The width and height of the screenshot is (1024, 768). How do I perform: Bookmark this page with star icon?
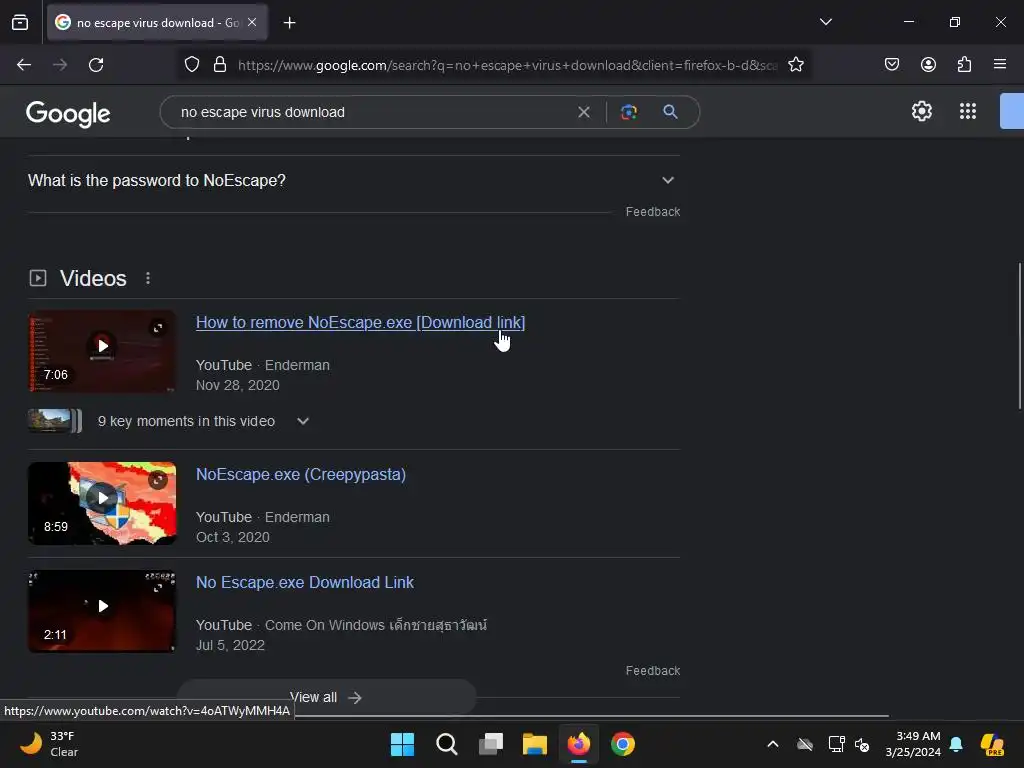tap(795, 65)
